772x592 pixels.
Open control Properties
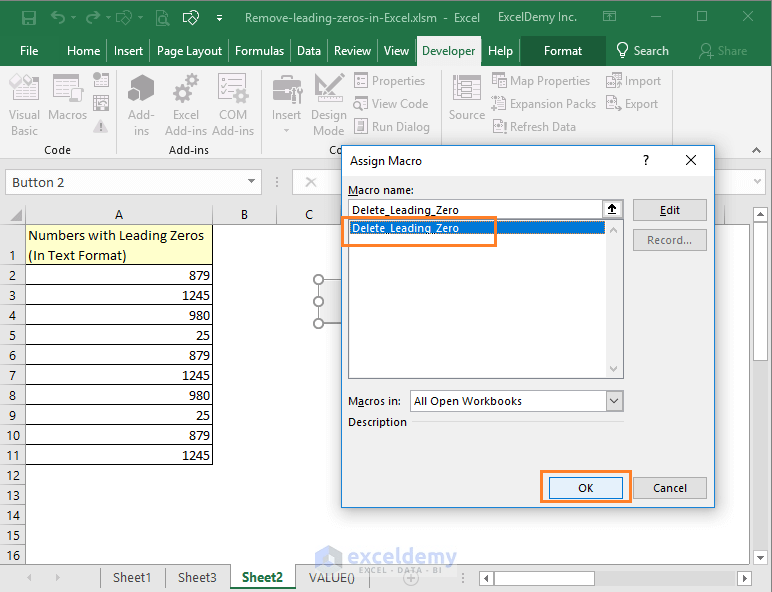click(389, 80)
